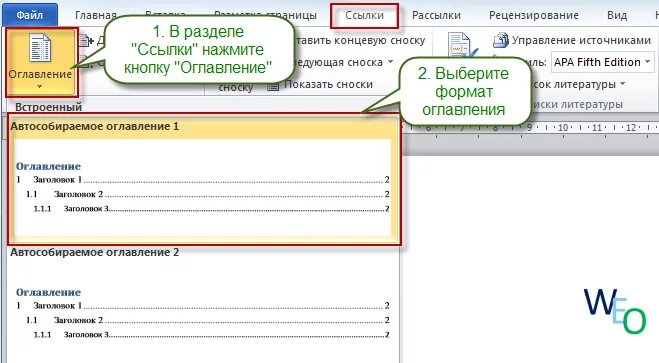Switch to the Рассылки tab

click(x=436, y=16)
